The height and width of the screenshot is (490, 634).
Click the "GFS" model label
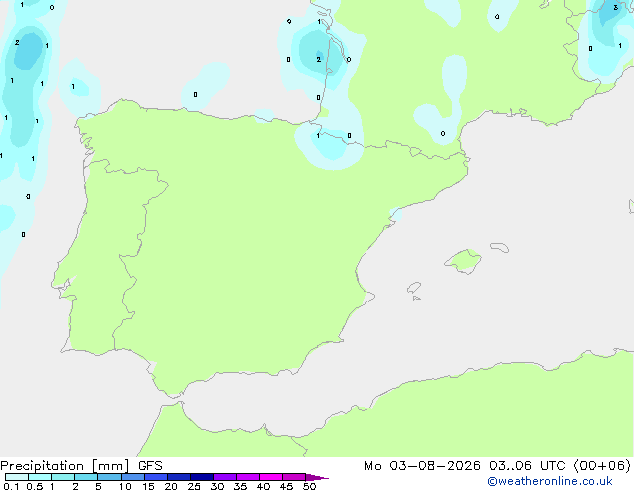150,466
